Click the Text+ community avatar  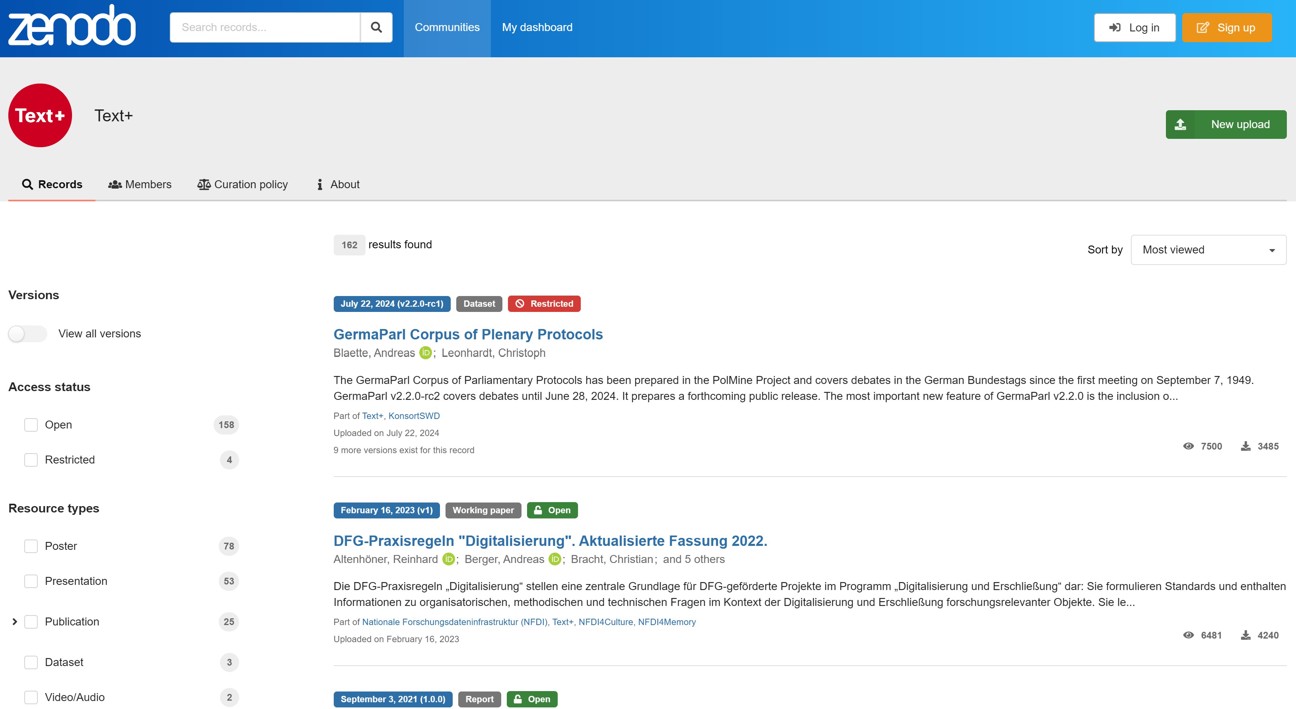[40, 115]
